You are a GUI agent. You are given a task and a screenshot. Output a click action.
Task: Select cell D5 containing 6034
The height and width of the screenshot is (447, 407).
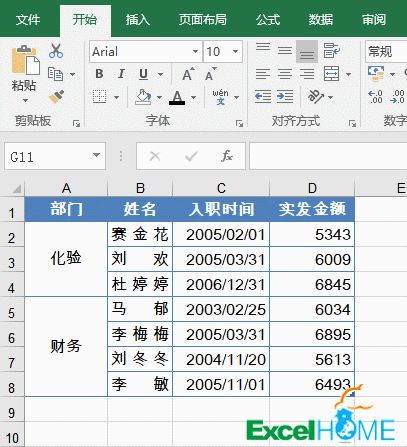point(312,309)
